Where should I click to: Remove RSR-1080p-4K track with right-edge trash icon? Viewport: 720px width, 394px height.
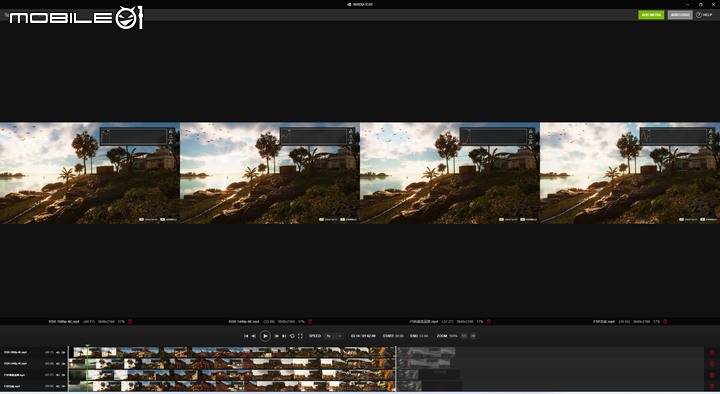click(712, 353)
